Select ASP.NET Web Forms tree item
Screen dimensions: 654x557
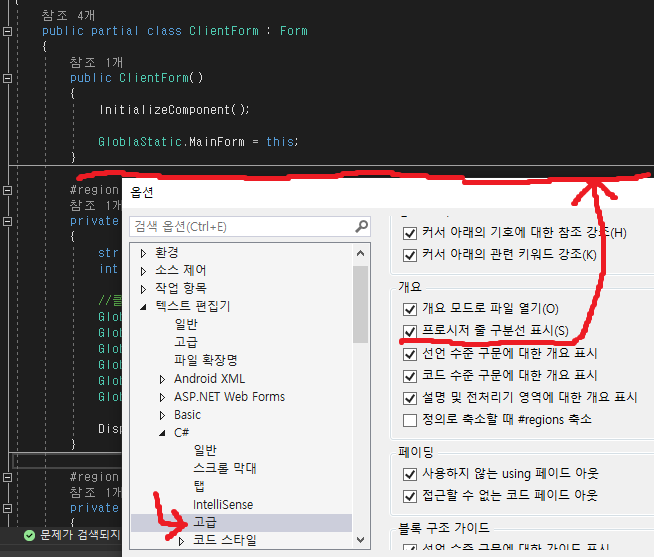(229, 396)
